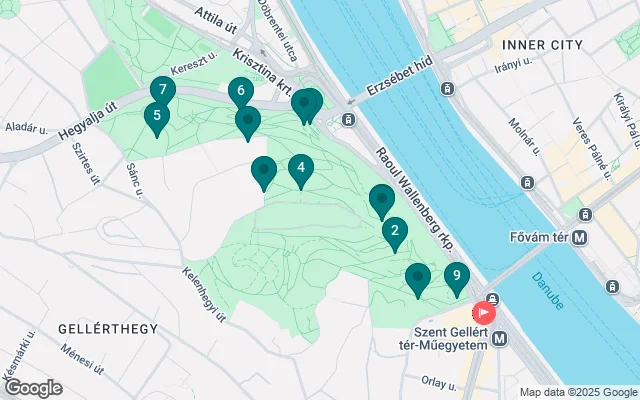Image resolution: width=640 pixels, height=400 pixels.
Task: Click Szent Gellért tér metro M icon
Action: 500,339
